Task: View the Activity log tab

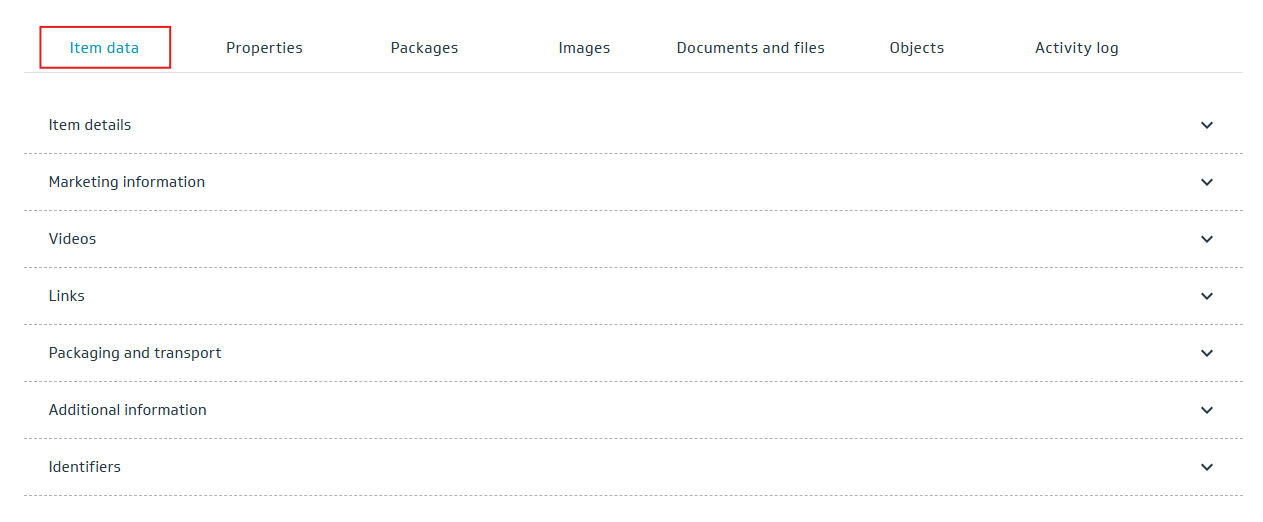Action: (x=1076, y=48)
